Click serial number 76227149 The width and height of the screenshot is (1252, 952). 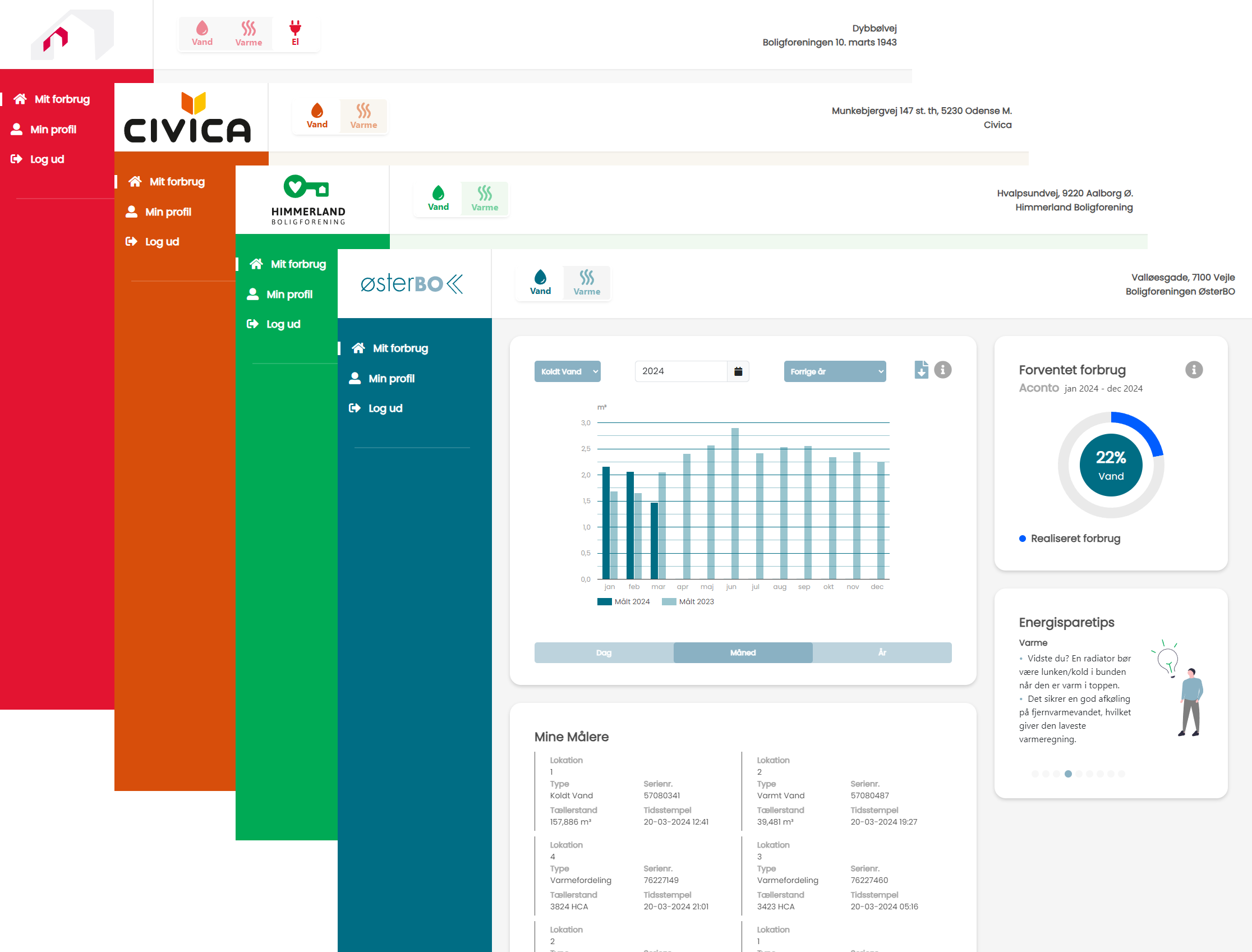point(661,881)
